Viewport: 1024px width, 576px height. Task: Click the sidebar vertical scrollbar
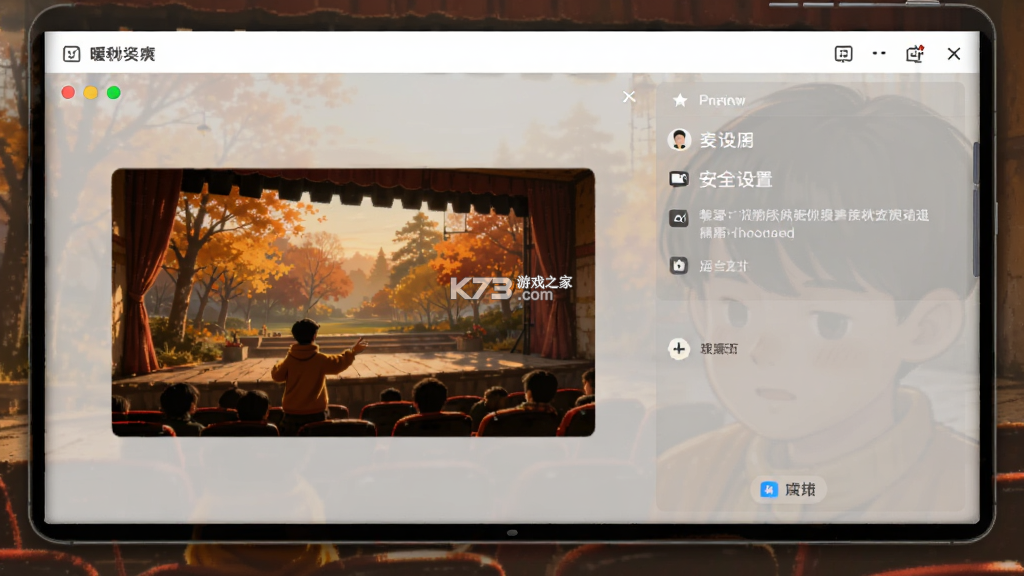click(x=976, y=209)
